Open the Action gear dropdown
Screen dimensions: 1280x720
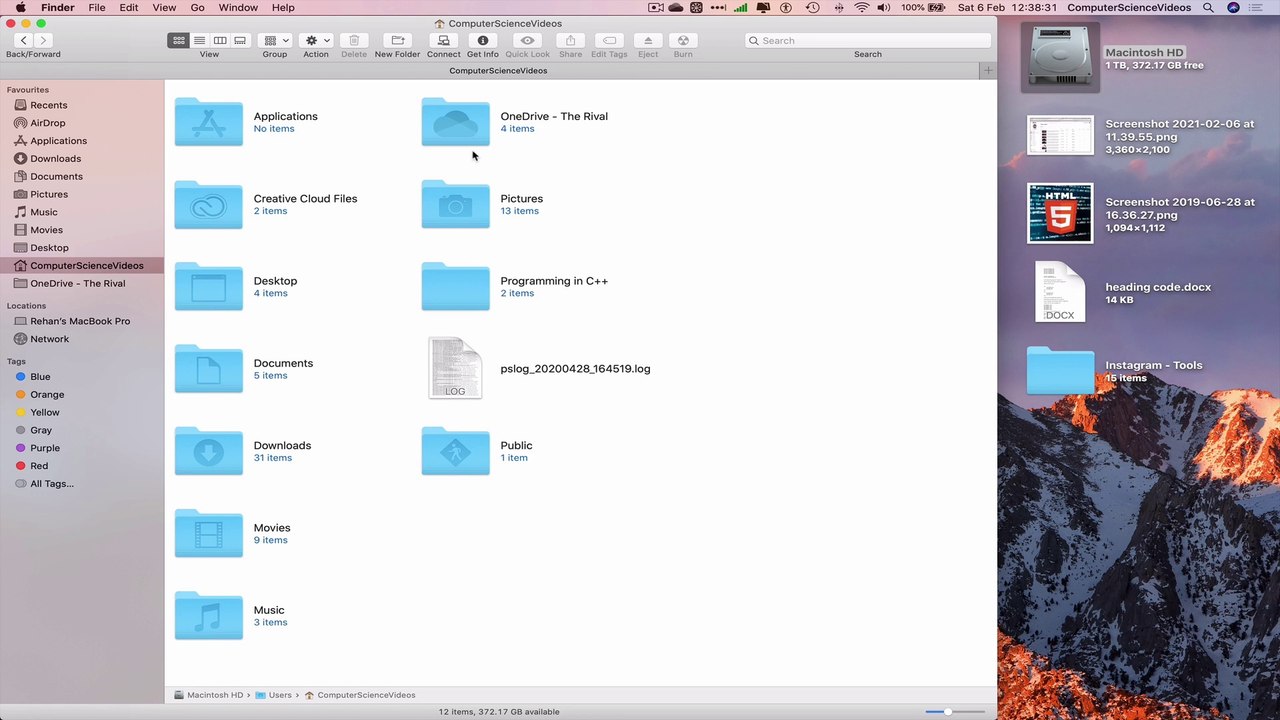pos(316,40)
